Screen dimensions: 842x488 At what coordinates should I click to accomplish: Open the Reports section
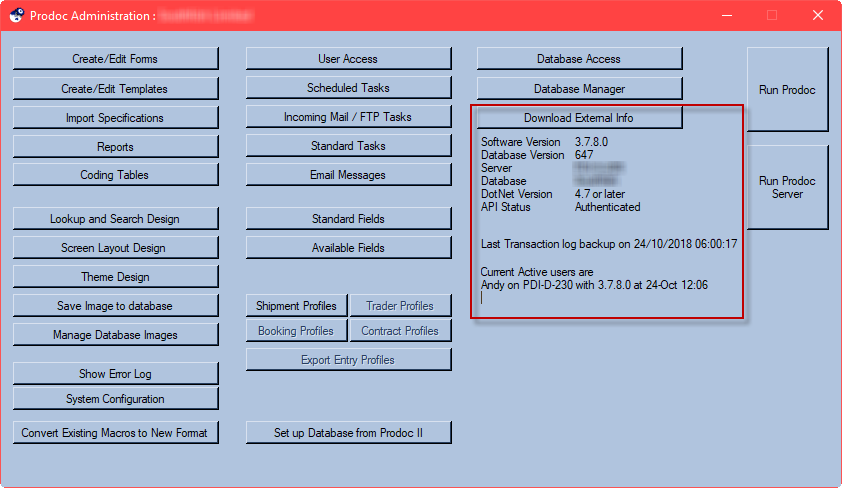(115, 147)
